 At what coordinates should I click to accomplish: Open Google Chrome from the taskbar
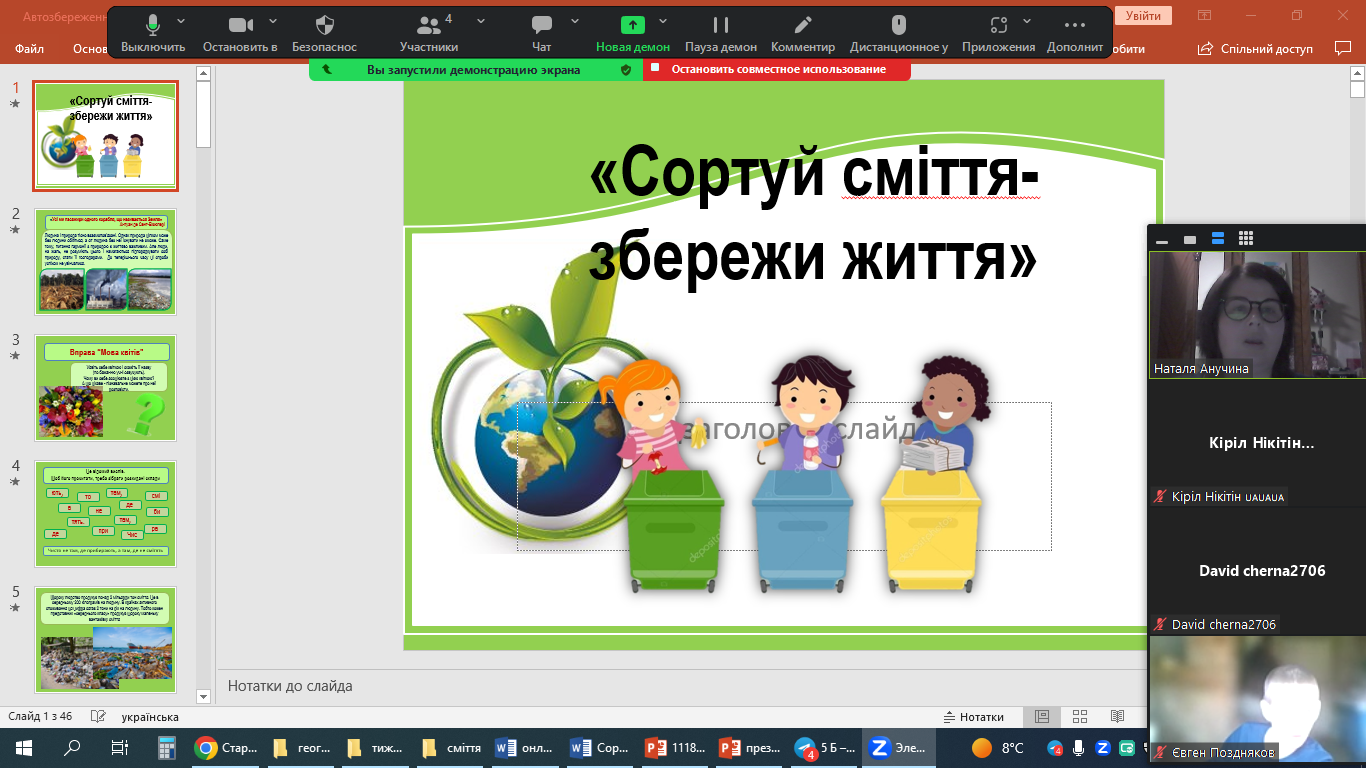click(x=206, y=747)
